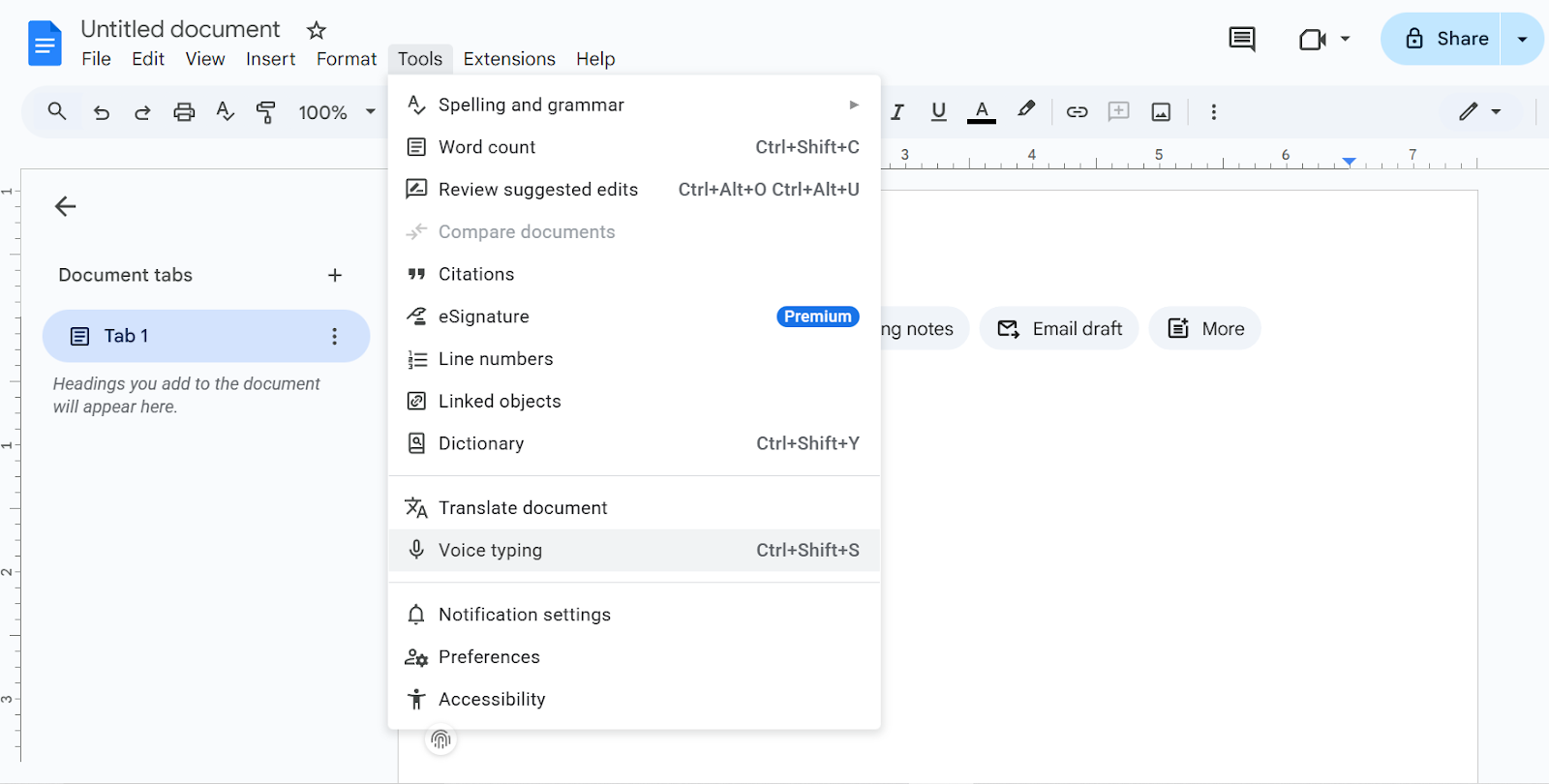Click the editing mode pencil icon
Screen dimensions: 1549x784
1469,111
